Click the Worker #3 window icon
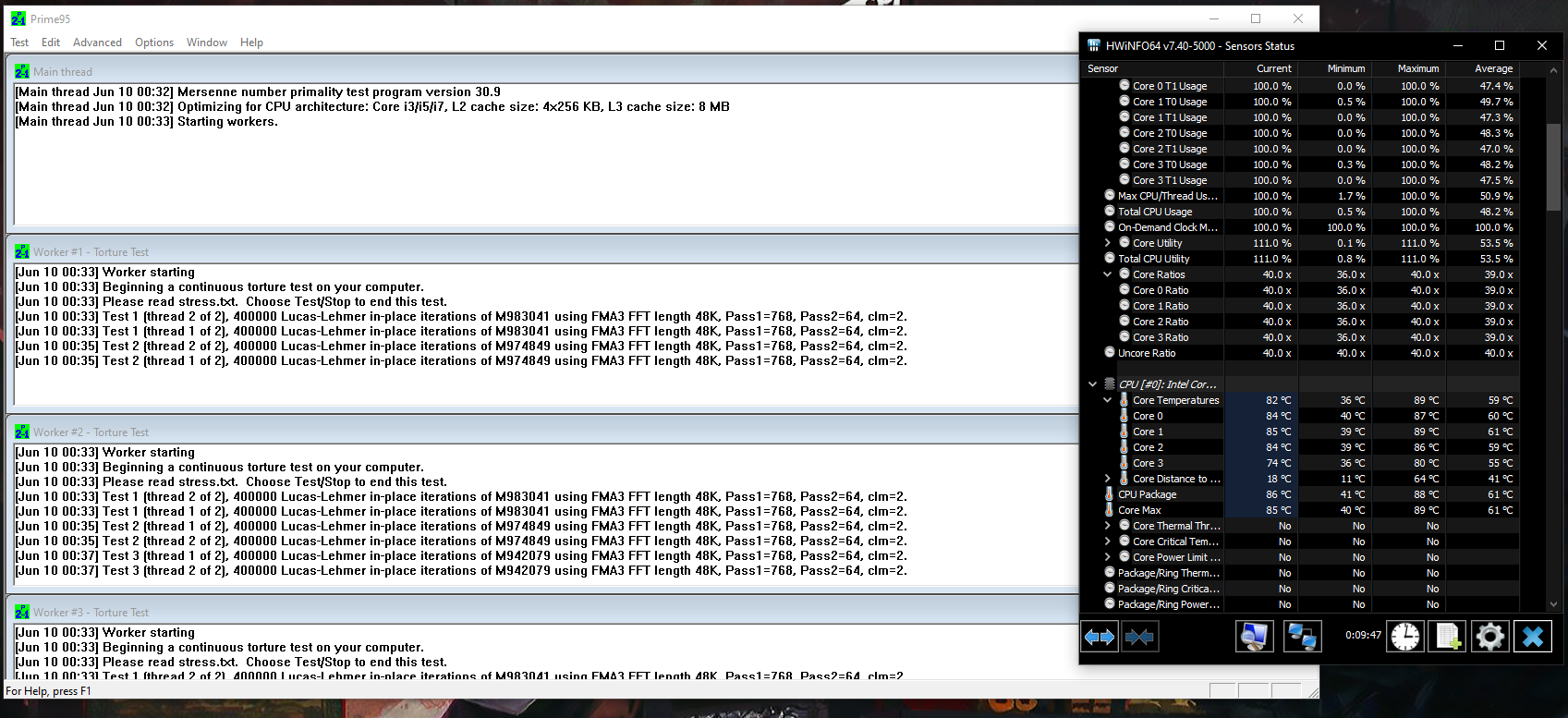Screen dimensions: 1568x718 22,612
